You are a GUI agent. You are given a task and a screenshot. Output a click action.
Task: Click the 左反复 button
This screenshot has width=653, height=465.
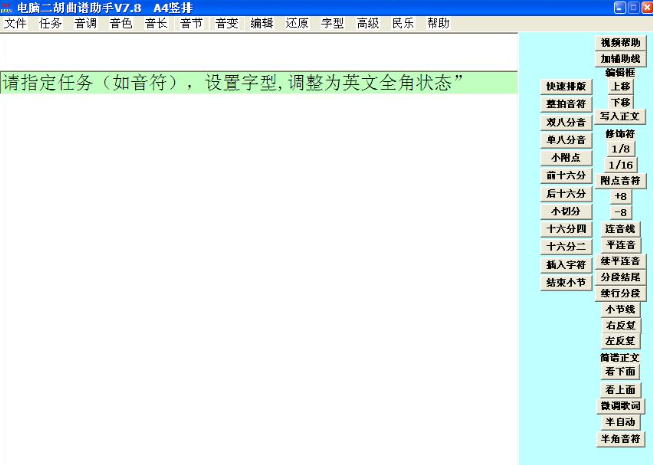click(x=621, y=341)
